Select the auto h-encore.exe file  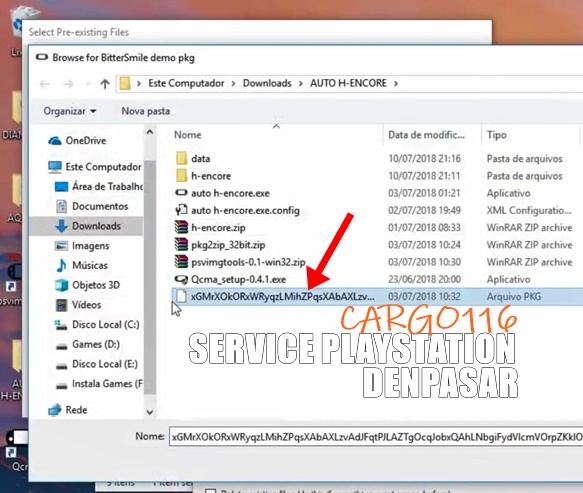click(230, 193)
